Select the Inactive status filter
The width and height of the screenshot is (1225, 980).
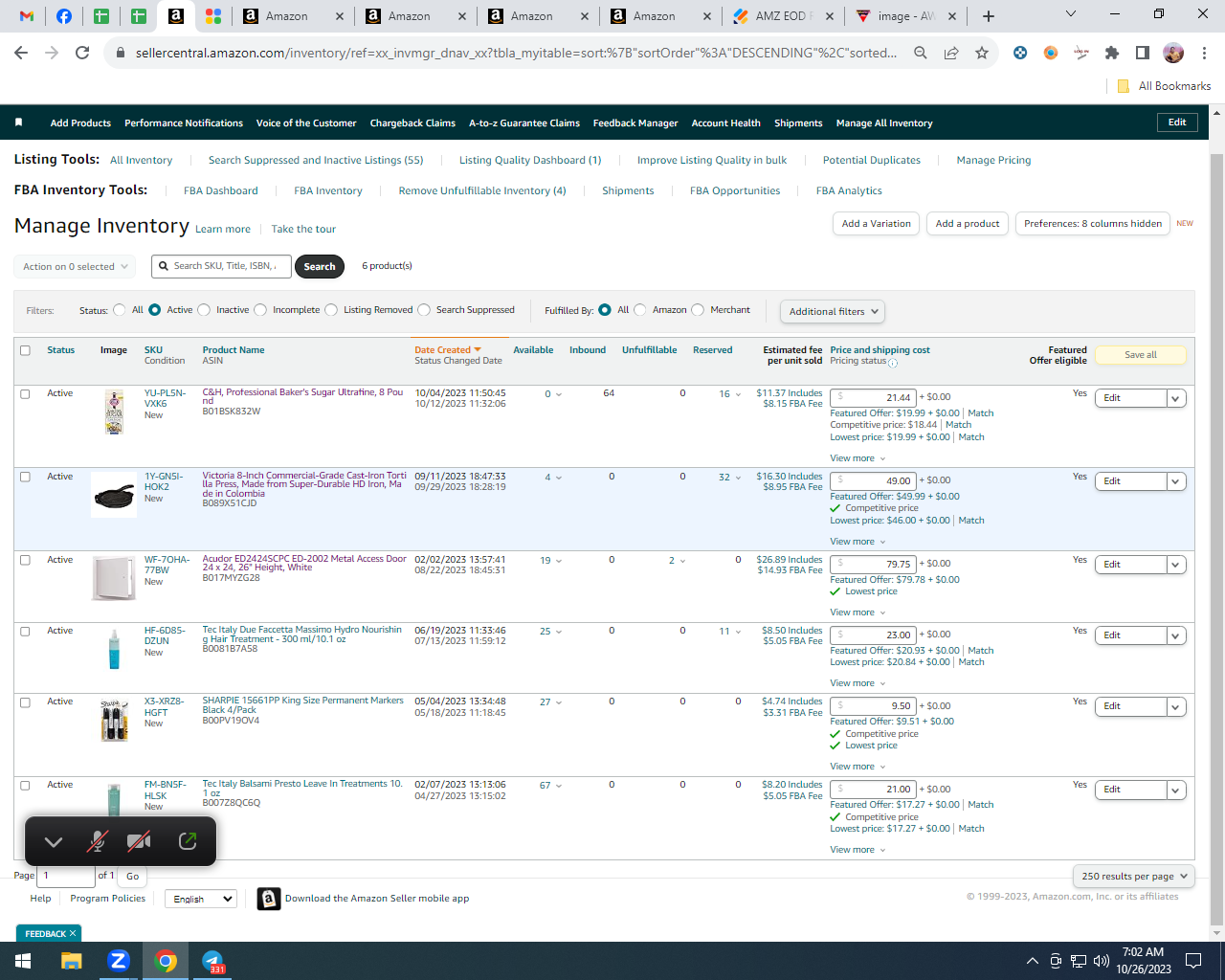tap(204, 310)
